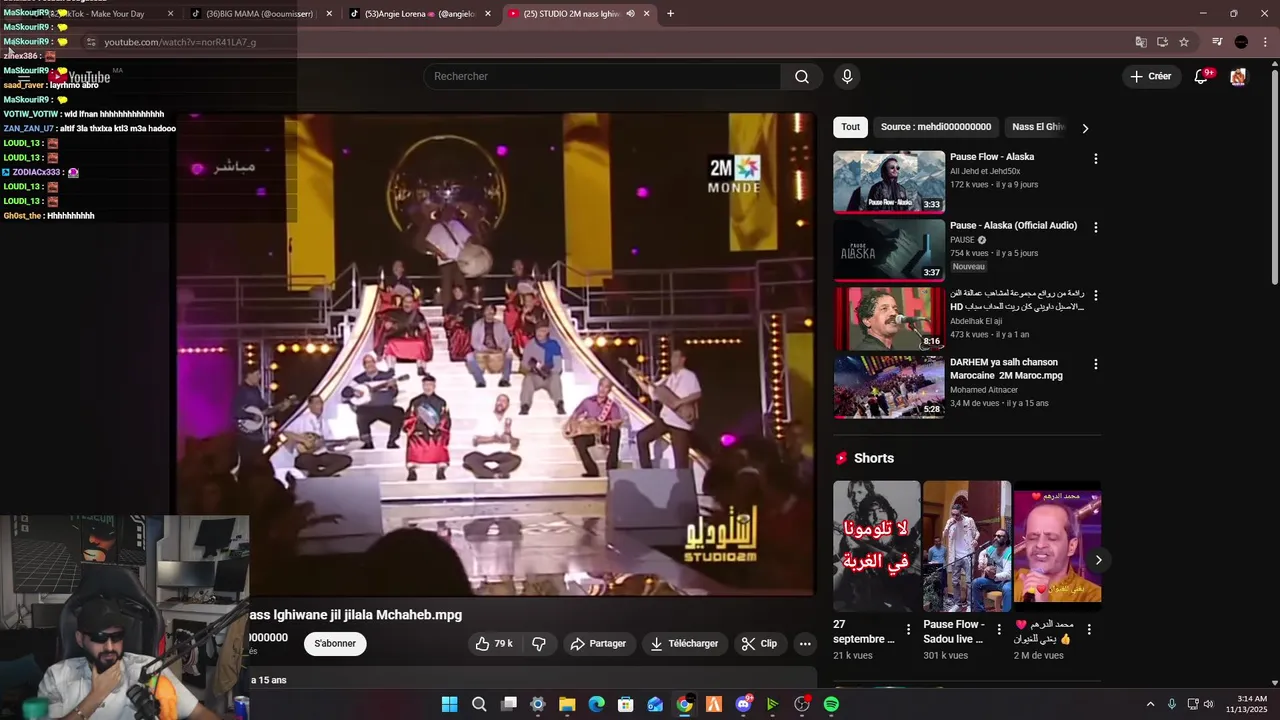Select Source : mehdi000000000 chip
Viewport: 1280px width, 720px height.
click(936, 127)
